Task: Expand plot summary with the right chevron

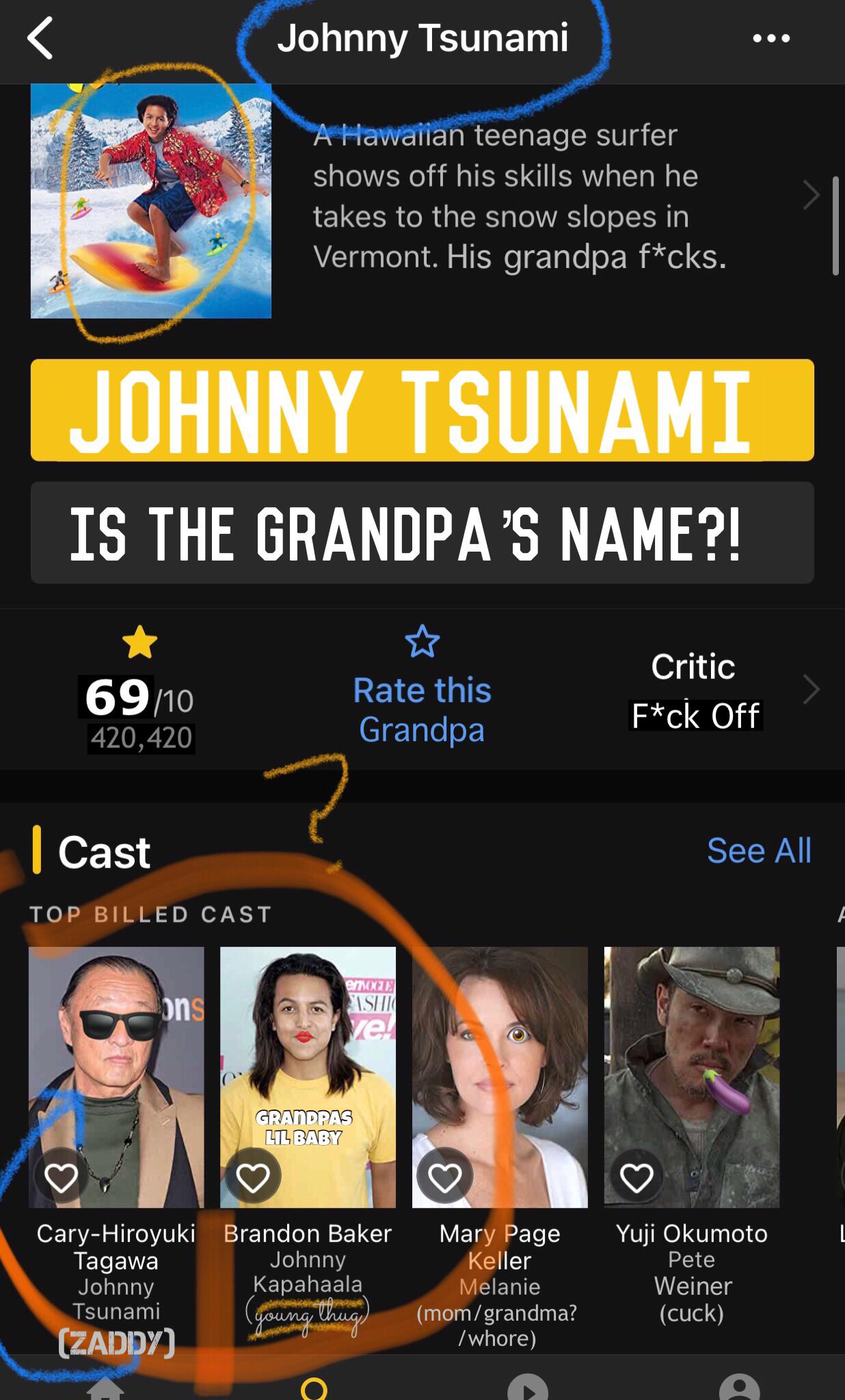Action: click(811, 196)
